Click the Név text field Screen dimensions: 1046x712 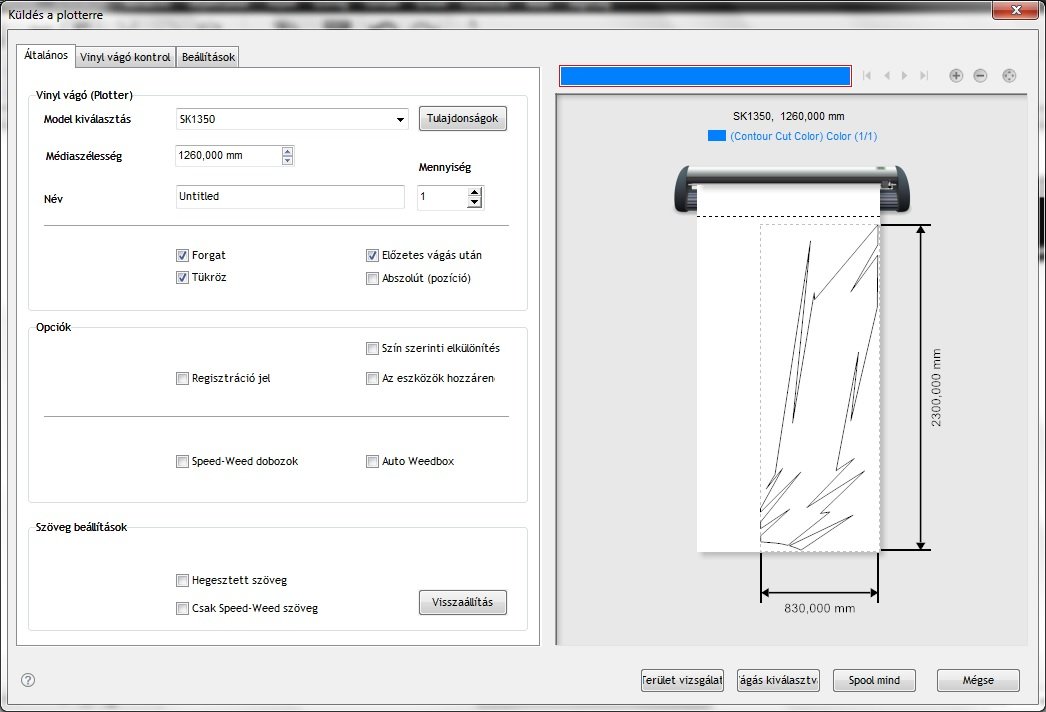(x=290, y=197)
